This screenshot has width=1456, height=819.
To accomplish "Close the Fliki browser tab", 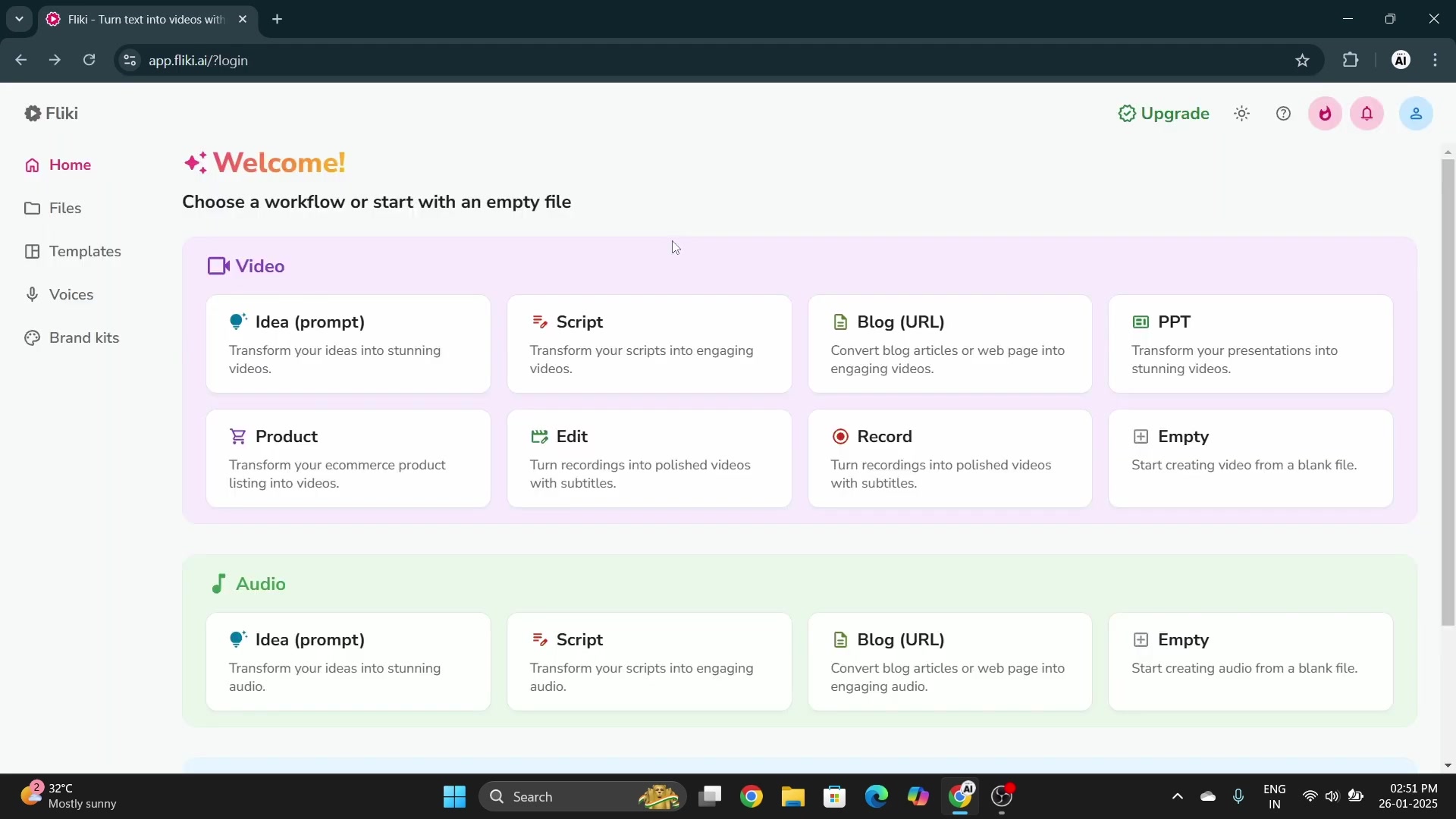I will [x=243, y=19].
